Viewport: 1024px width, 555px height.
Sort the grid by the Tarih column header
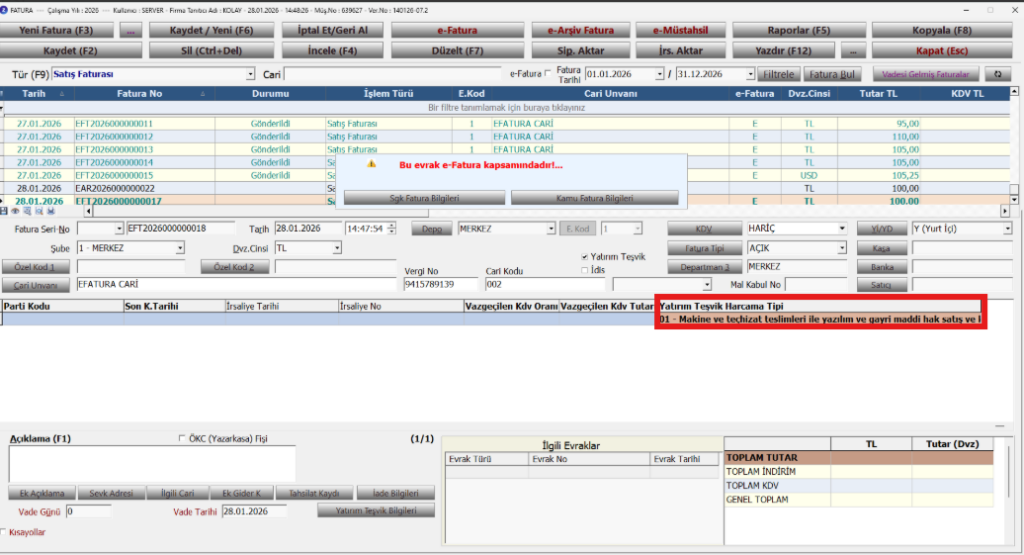pos(34,93)
